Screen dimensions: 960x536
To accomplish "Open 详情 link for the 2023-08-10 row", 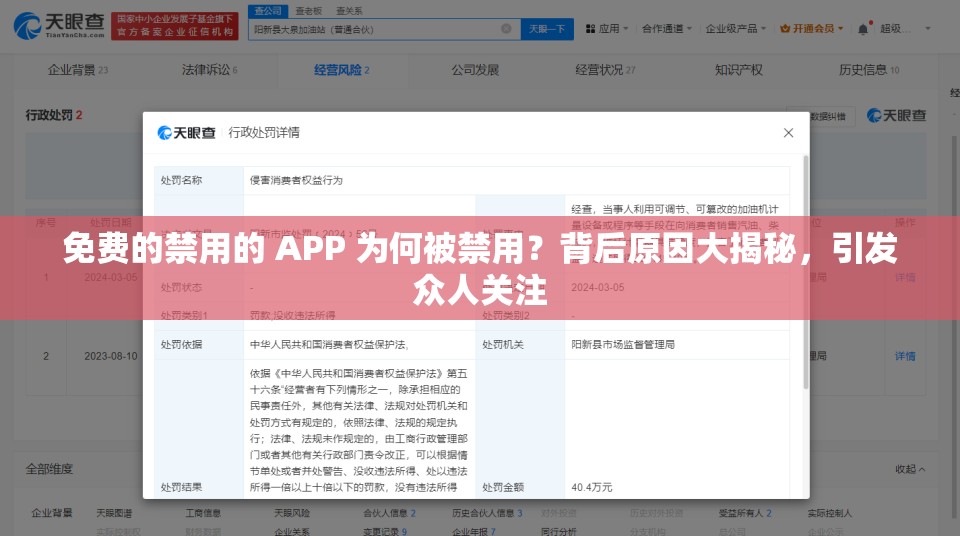I will tap(905, 356).
